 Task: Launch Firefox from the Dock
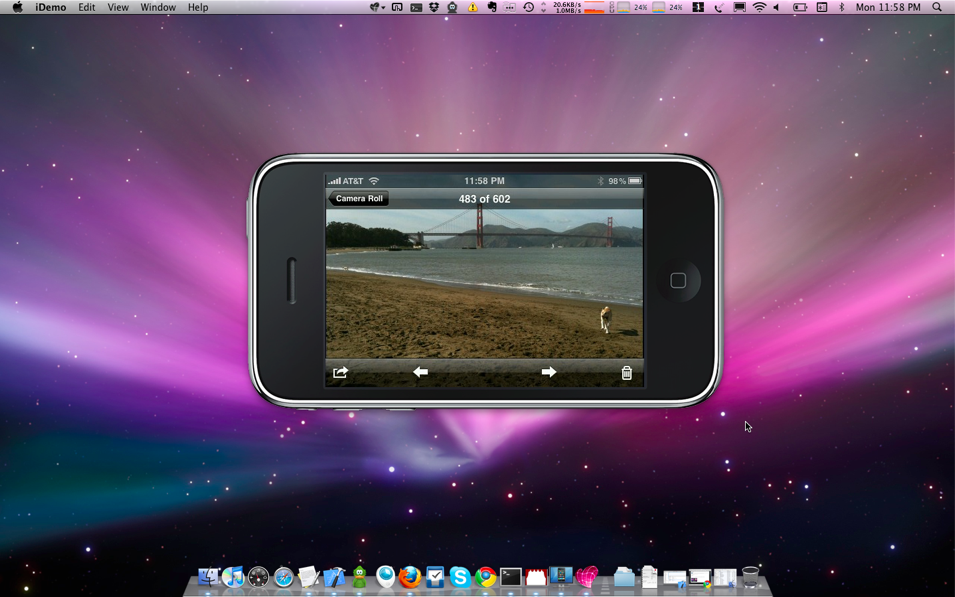point(410,576)
